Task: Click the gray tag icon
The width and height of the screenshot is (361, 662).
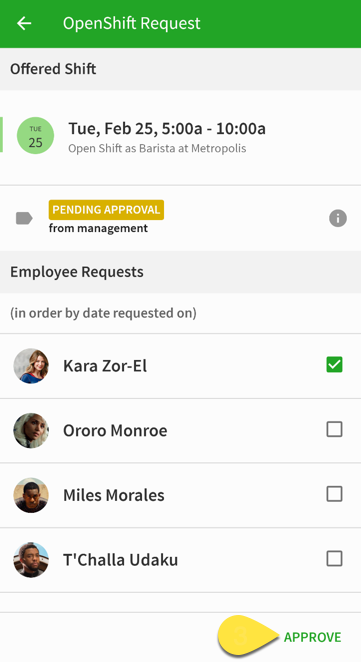Action: [24, 218]
